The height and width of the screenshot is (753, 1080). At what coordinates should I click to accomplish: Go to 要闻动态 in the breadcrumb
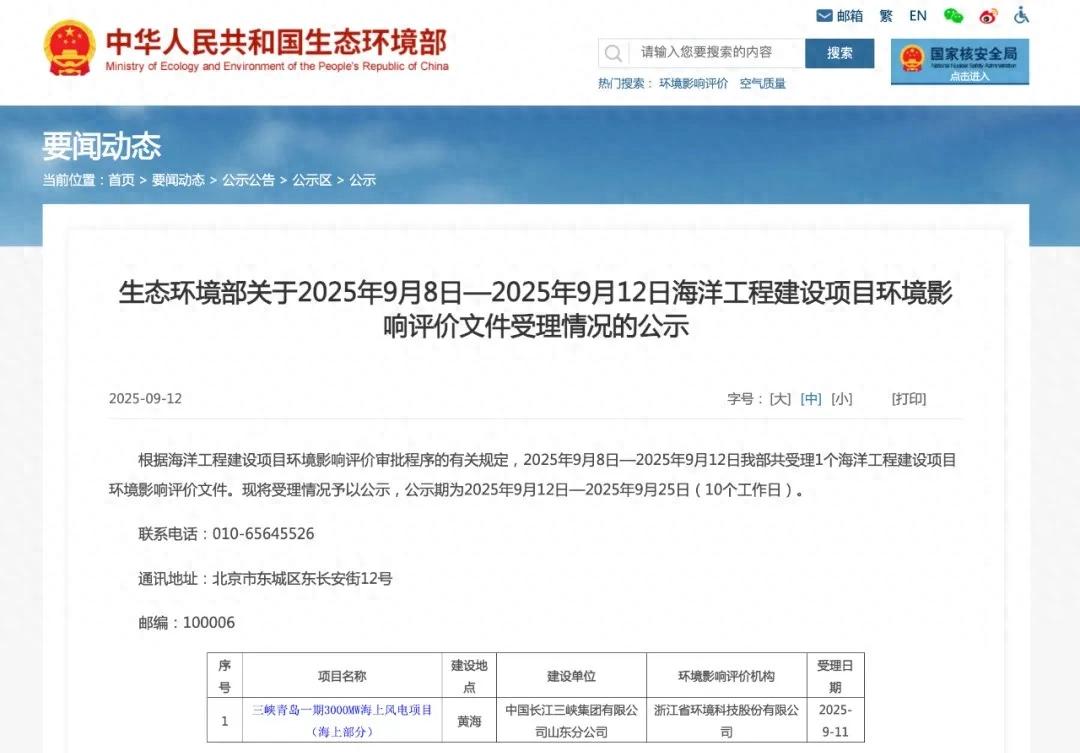(x=178, y=180)
